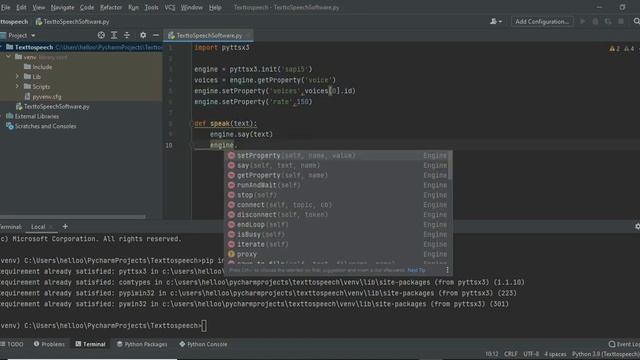
Task: Select TexttoSpeechSoftware.py in project tree
Action: point(53,107)
